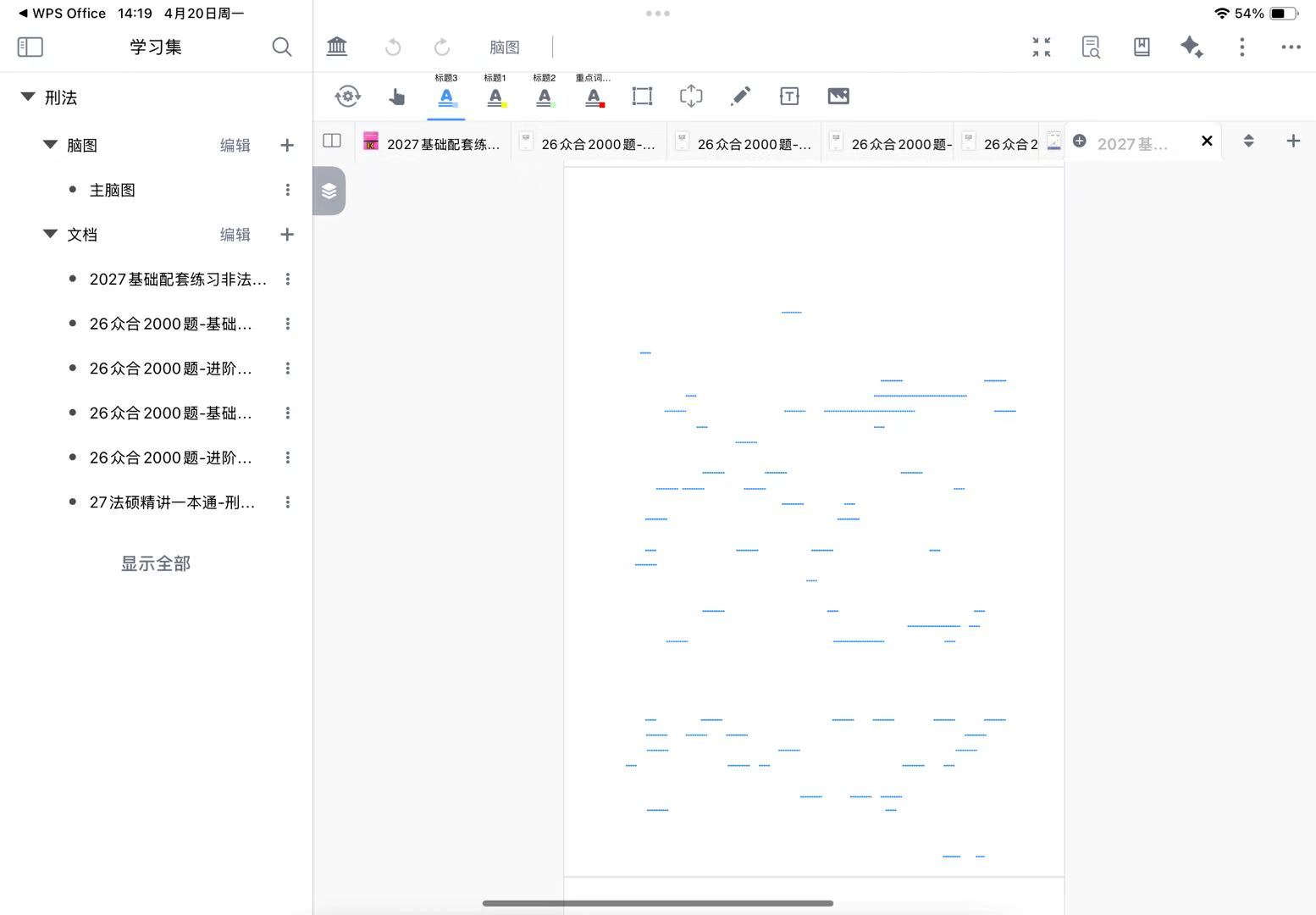1316x915 pixels.
Task: Select 重点词 red highlight style
Action: 594,97
